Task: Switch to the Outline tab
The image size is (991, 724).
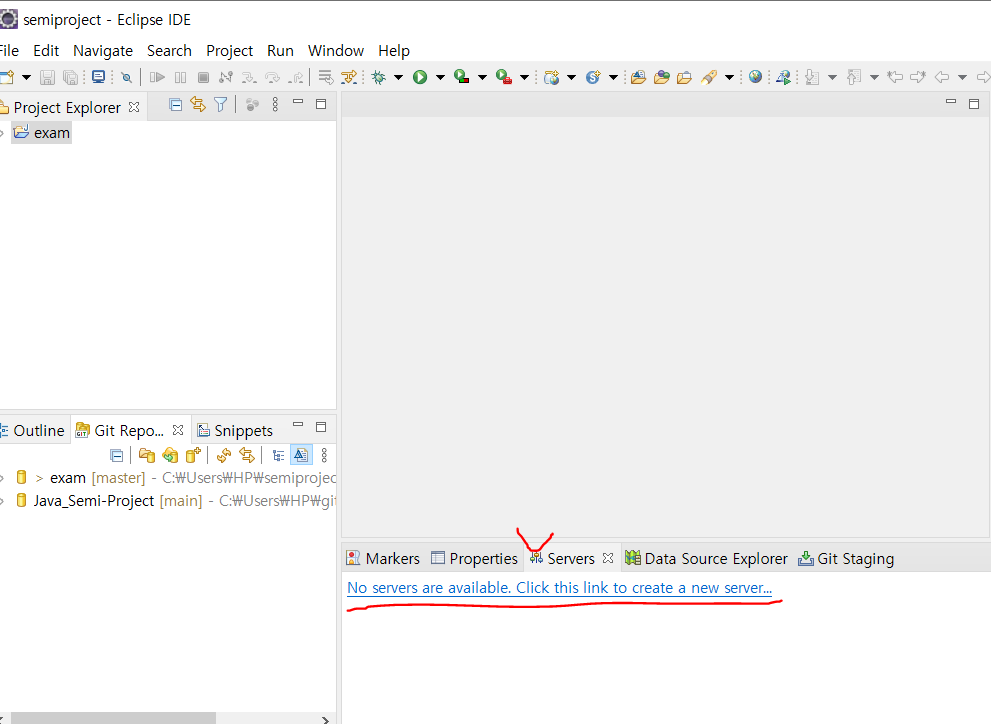Action: [x=32, y=430]
